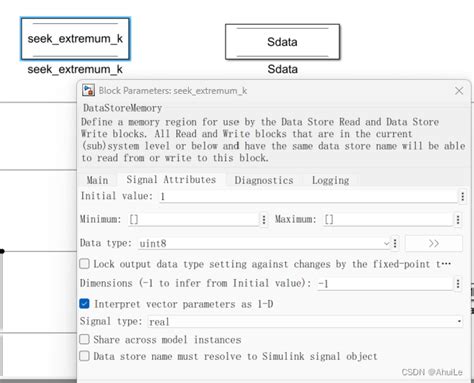474x383 pixels.
Task: Enable Share across model instances checkbox
Action: point(84,339)
